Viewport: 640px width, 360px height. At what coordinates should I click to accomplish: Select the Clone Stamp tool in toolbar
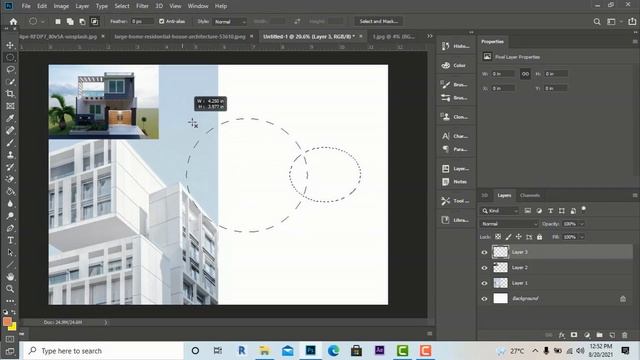point(10,155)
